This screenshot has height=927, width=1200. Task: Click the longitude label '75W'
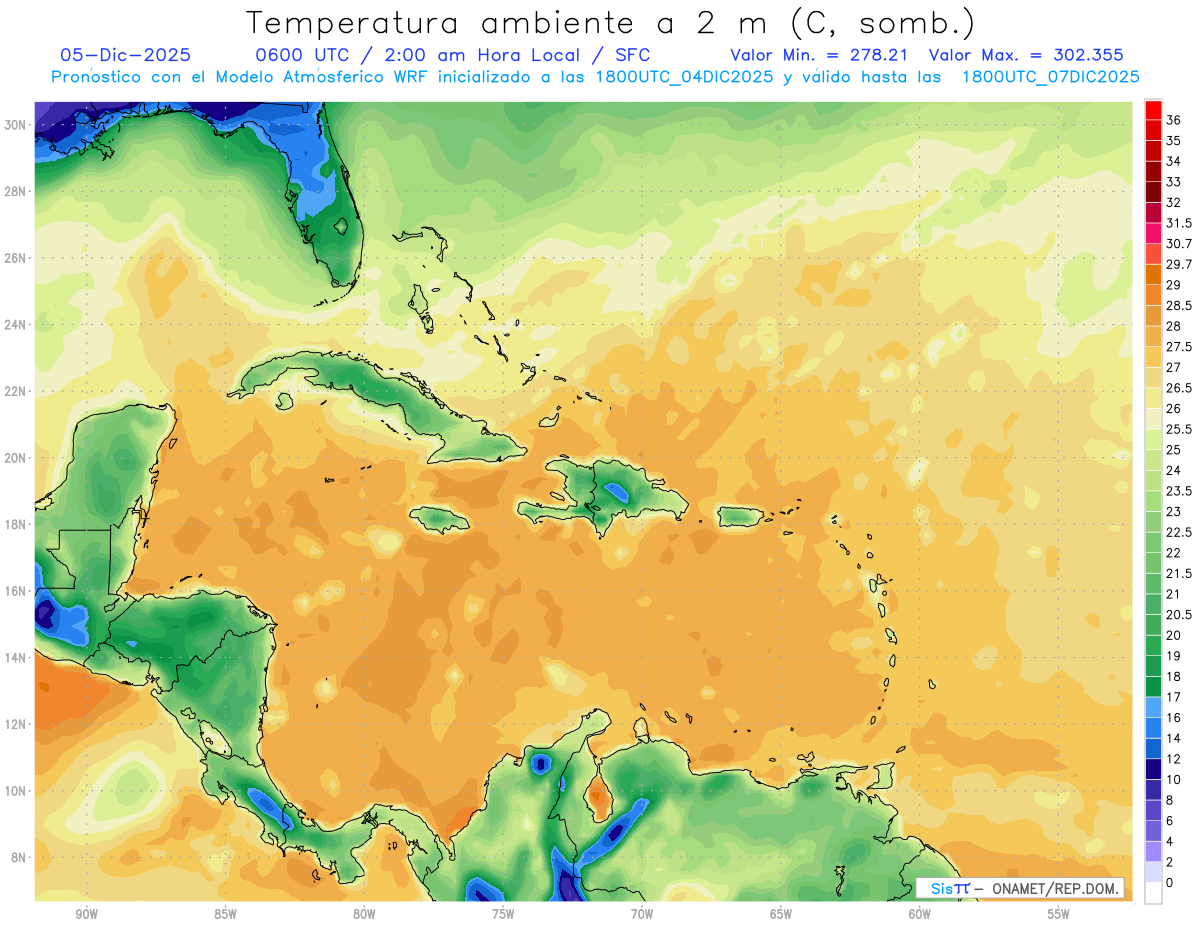pyautogui.click(x=503, y=914)
